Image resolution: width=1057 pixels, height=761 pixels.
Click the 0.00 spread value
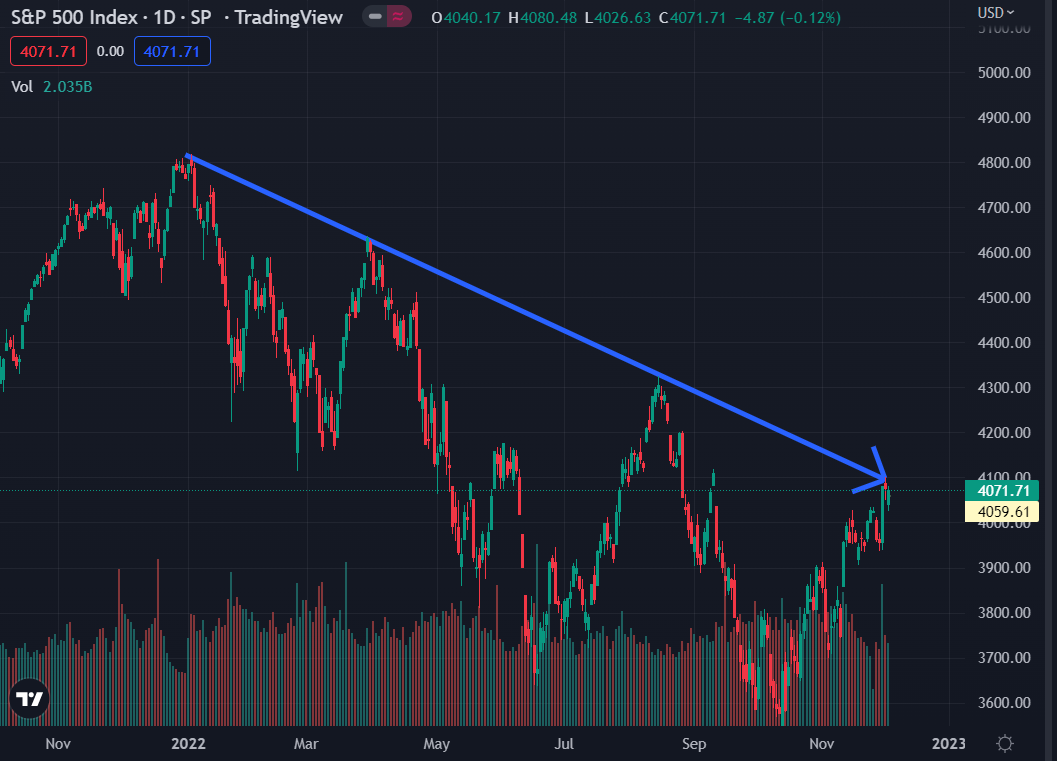[111, 51]
